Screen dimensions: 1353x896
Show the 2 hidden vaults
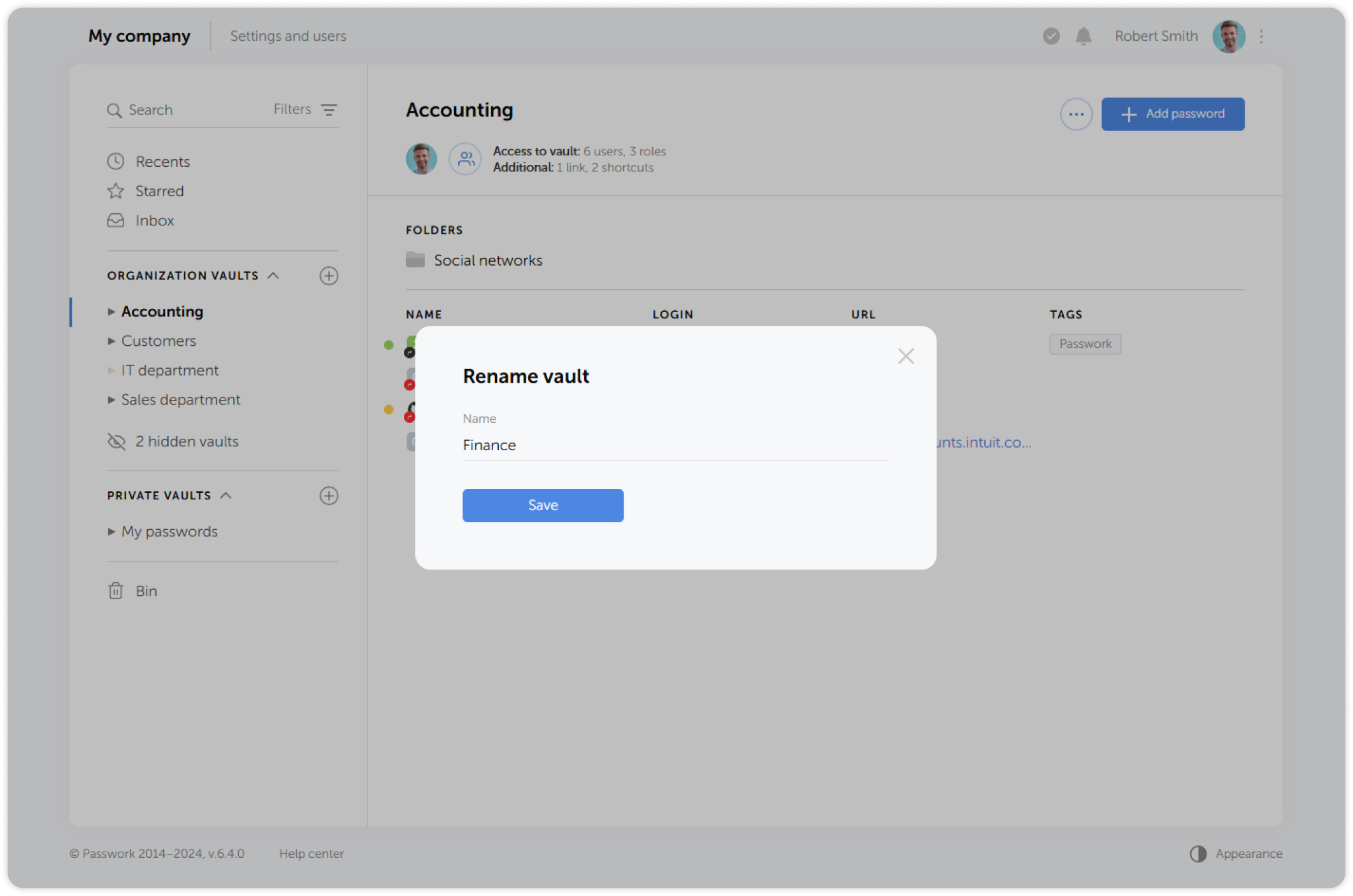[186, 441]
